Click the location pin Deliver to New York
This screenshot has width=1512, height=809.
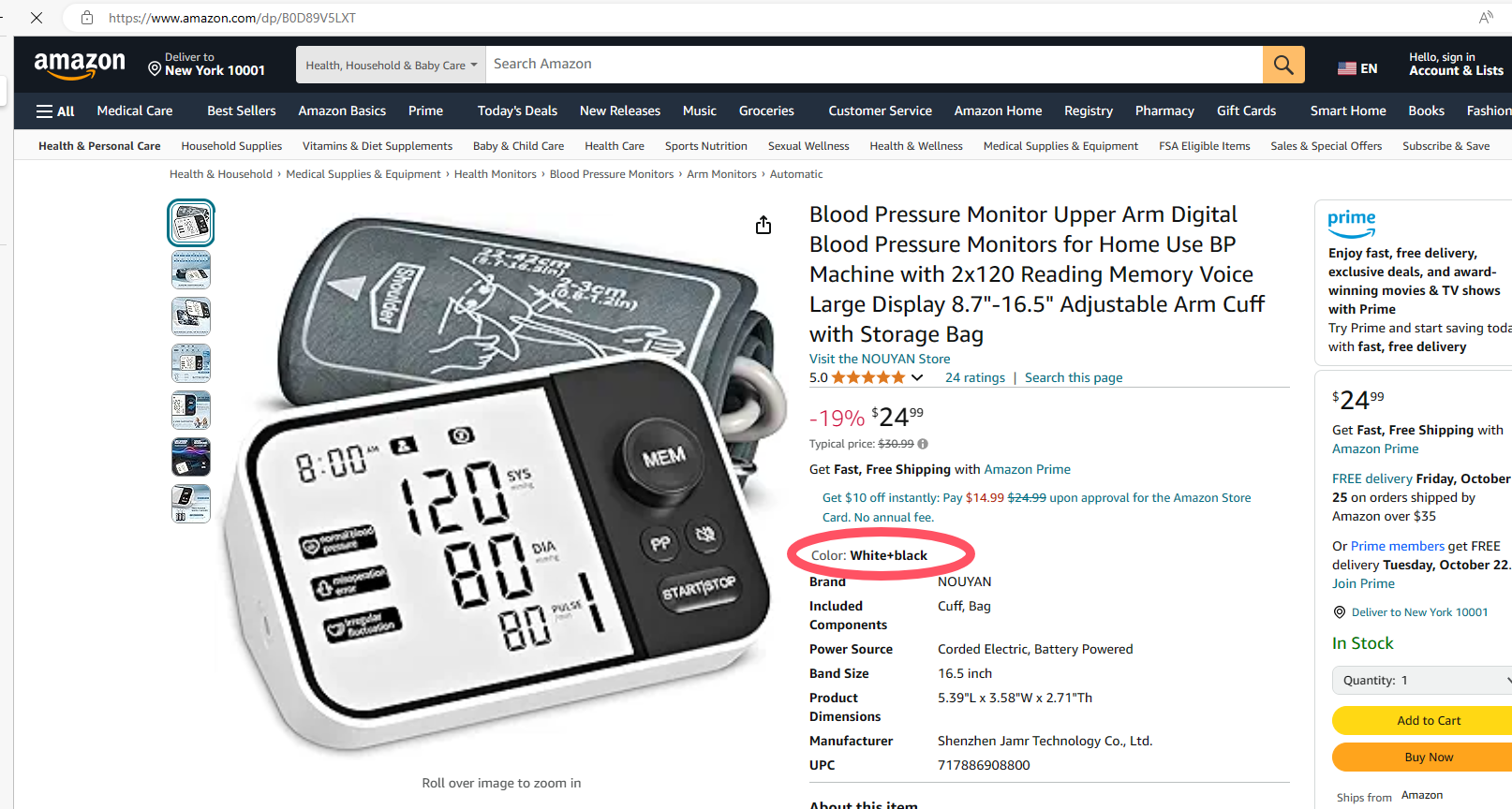(207, 65)
